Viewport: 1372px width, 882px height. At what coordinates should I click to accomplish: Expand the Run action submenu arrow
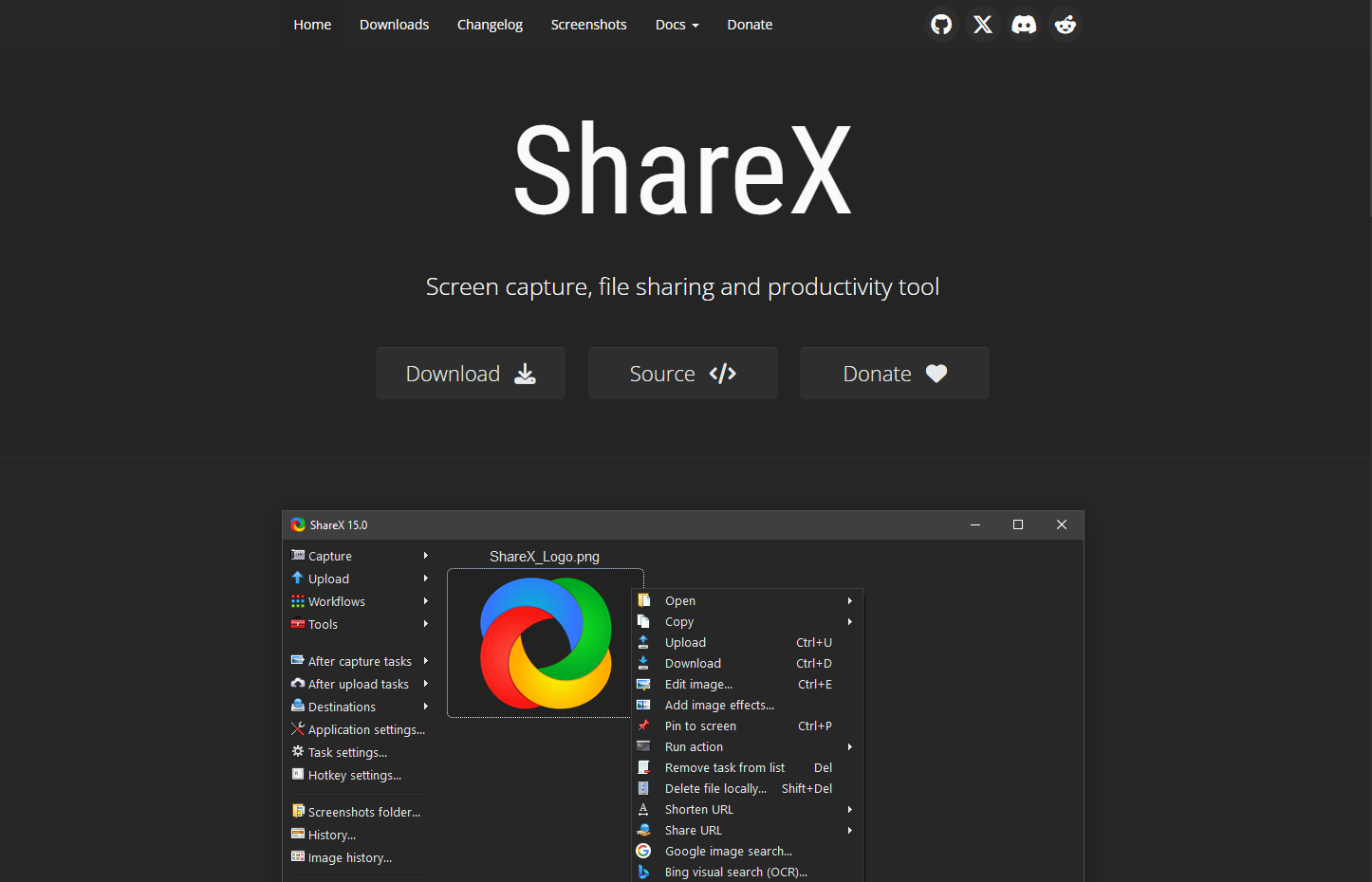click(850, 747)
